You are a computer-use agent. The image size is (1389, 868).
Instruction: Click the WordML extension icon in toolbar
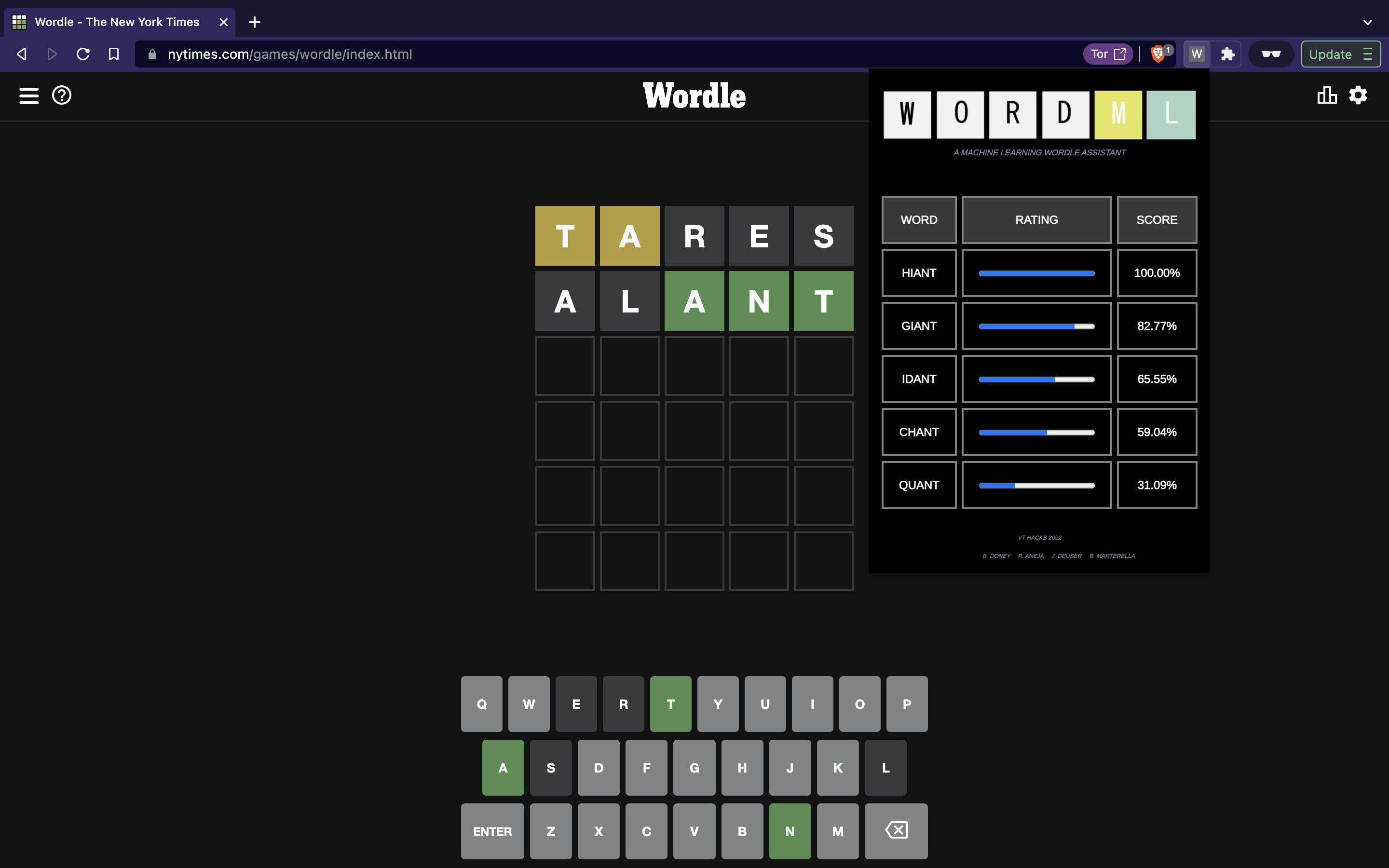tap(1197, 54)
